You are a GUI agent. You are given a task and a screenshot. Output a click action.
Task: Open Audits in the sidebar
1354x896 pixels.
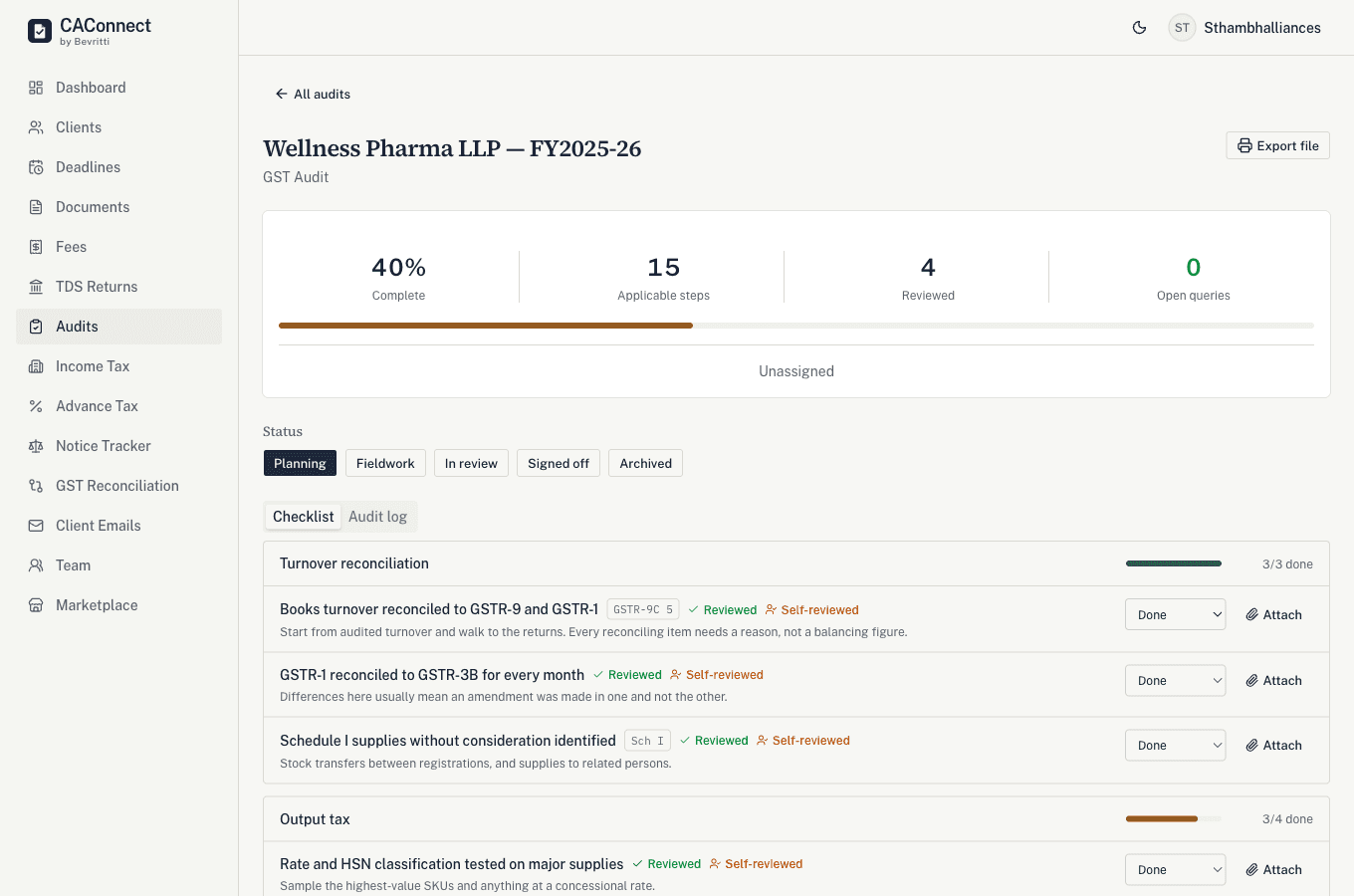(119, 327)
